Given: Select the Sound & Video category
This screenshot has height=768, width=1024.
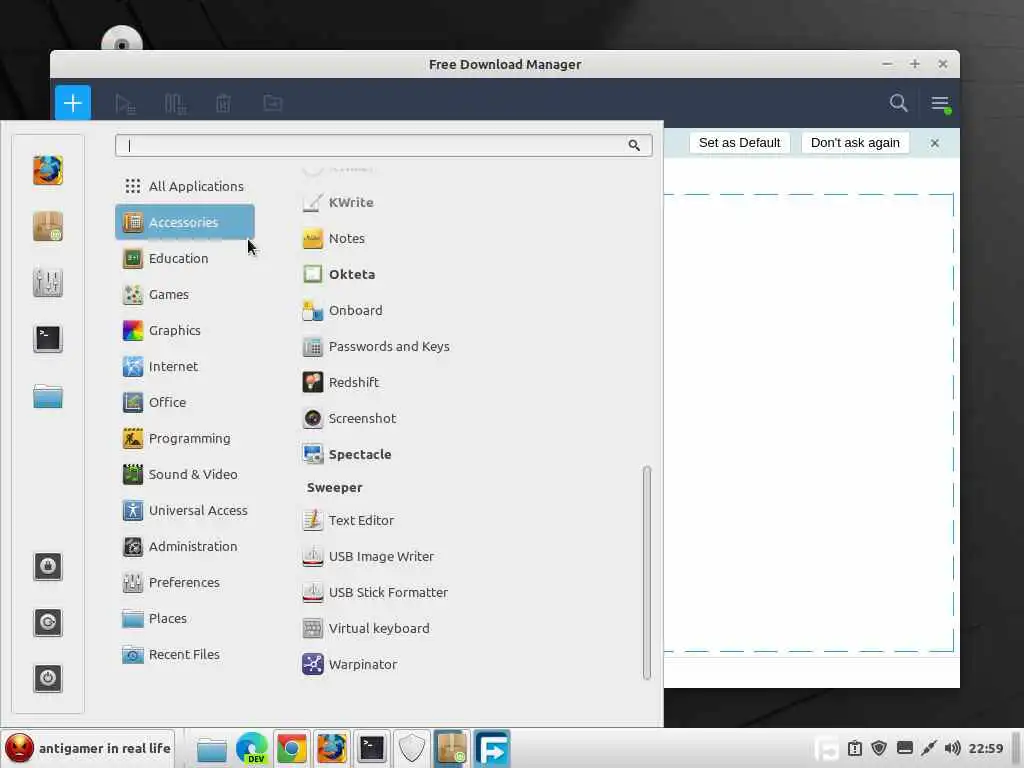Looking at the screenshot, I should click(185, 474).
